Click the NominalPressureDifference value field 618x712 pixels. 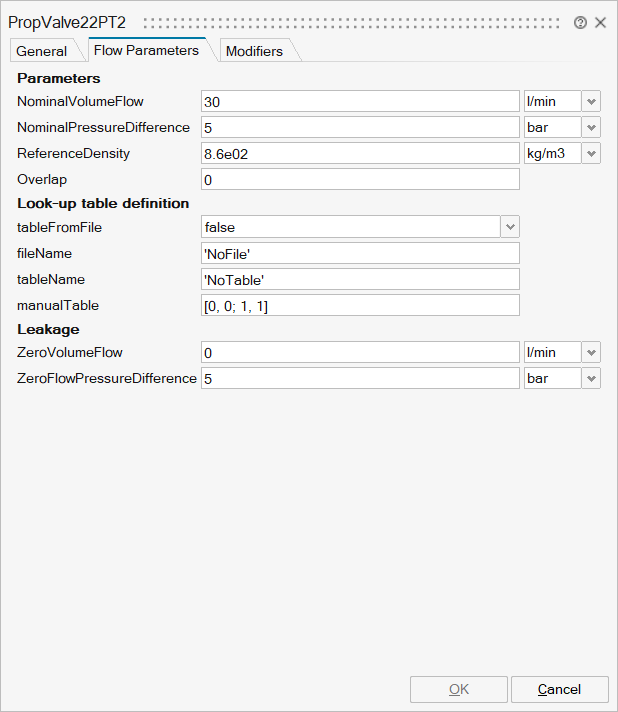point(360,127)
